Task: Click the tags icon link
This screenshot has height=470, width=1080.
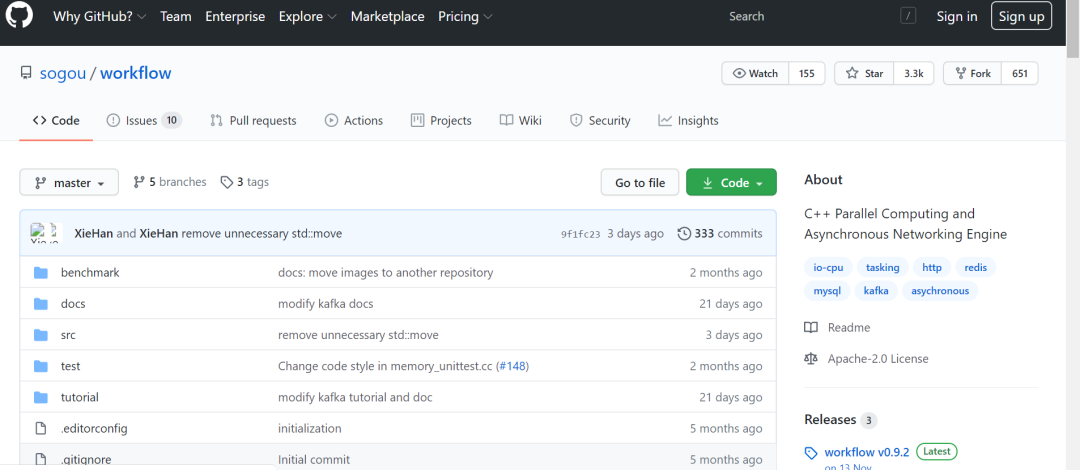Action: pos(227,182)
